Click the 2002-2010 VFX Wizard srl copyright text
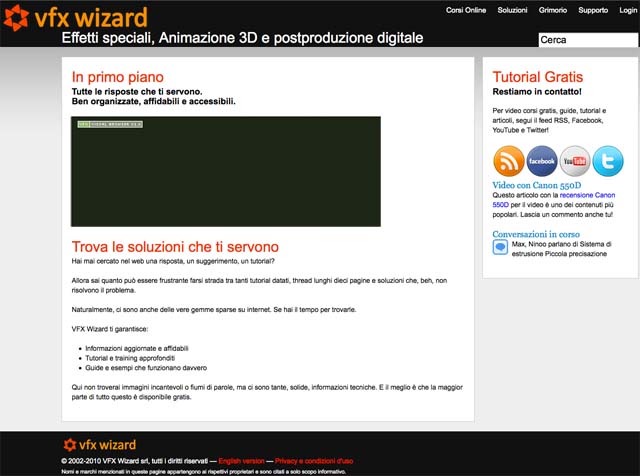 pos(134,461)
